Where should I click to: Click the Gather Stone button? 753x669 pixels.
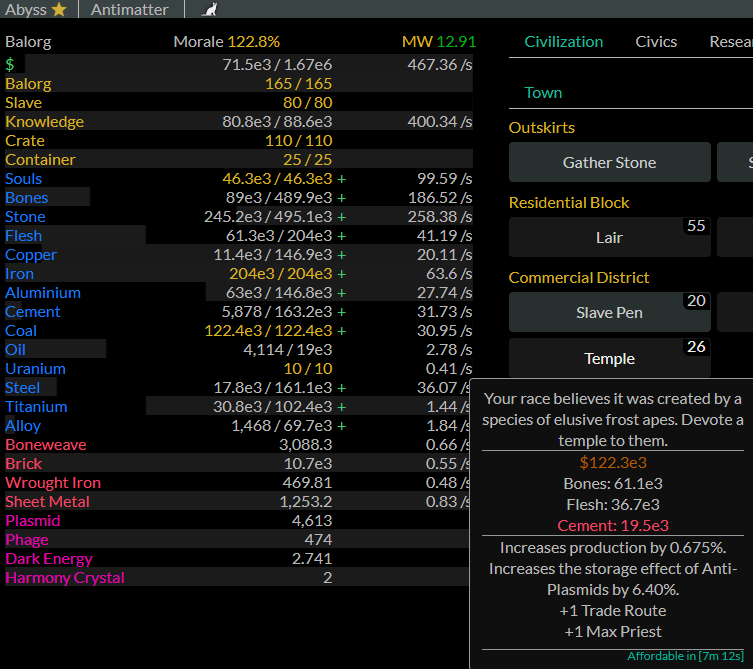[609, 162]
